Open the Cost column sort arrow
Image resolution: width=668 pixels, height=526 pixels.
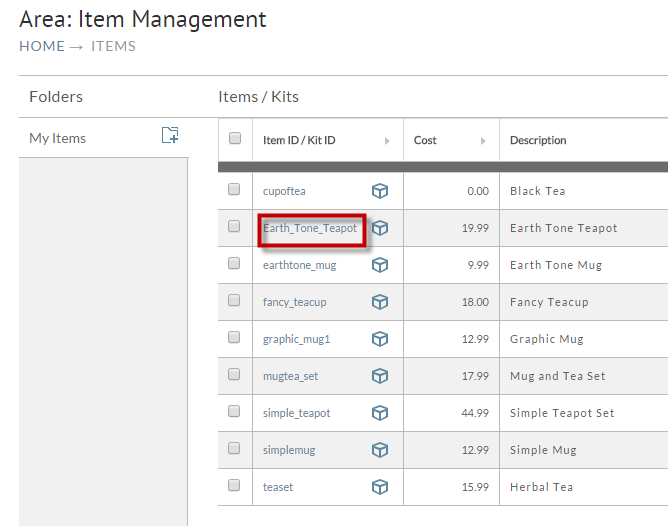(x=483, y=141)
